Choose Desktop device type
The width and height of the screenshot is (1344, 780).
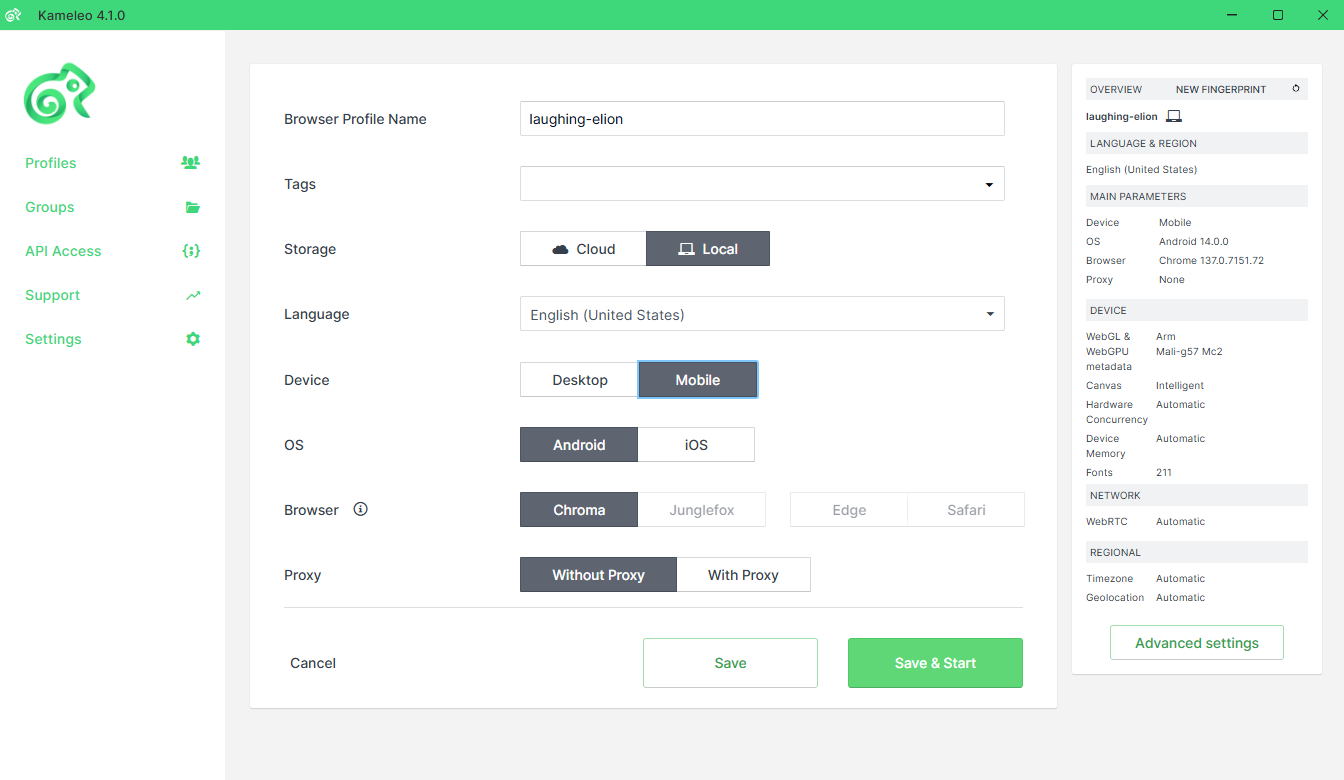580,380
